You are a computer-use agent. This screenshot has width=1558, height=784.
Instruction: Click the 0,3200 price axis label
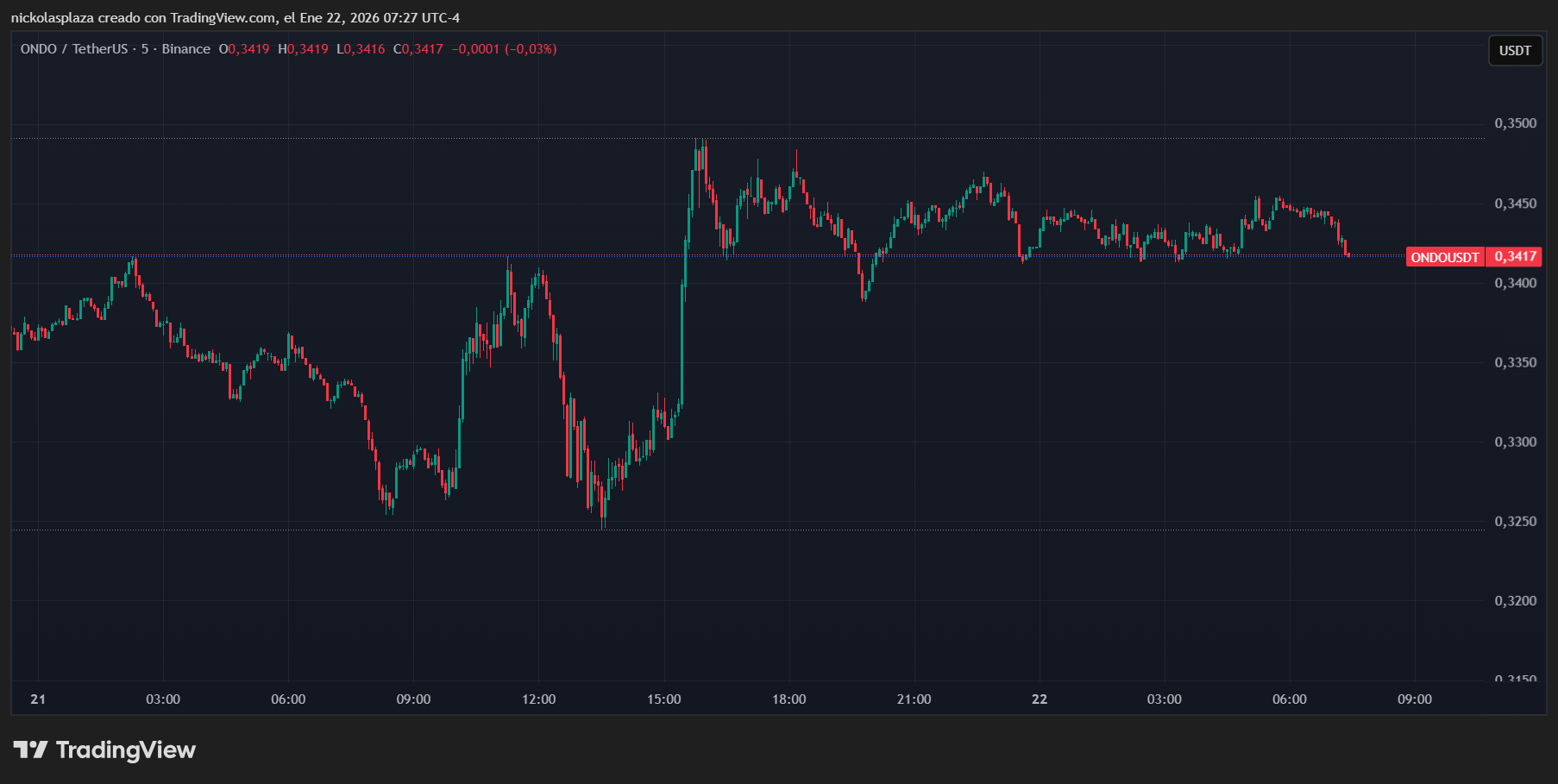point(1515,601)
